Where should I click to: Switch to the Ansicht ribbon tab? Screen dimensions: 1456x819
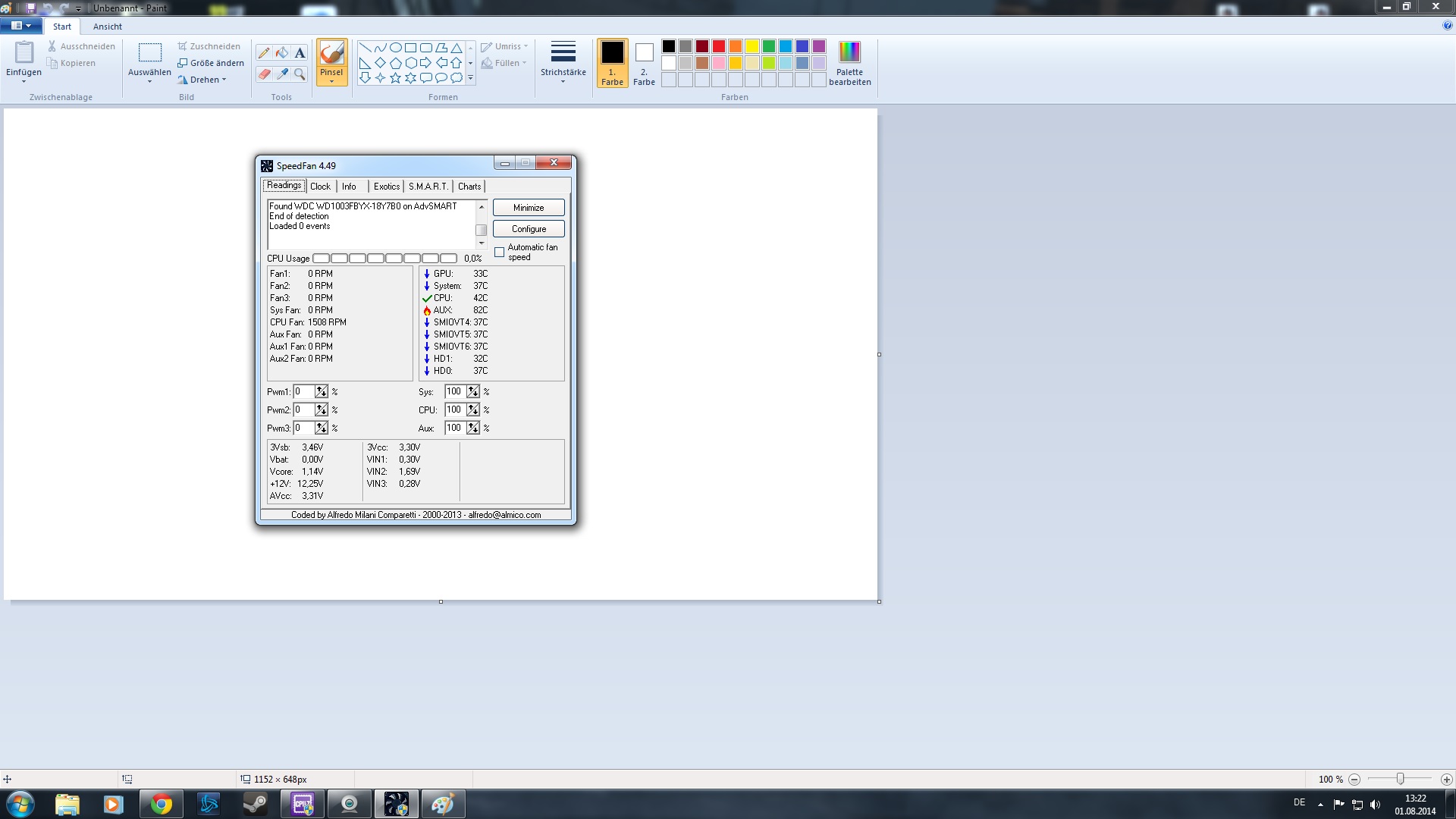(x=107, y=27)
